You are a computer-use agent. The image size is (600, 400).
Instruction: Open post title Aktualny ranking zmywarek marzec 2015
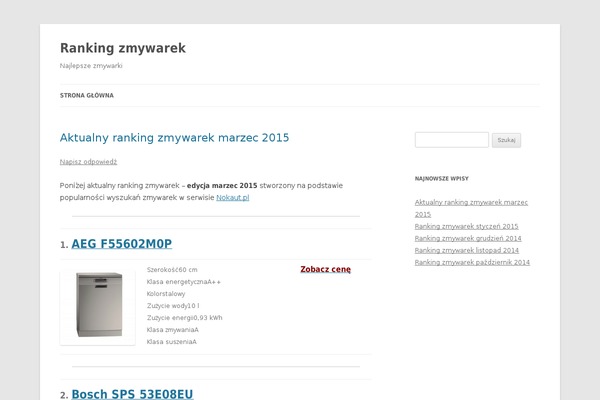click(x=174, y=138)
